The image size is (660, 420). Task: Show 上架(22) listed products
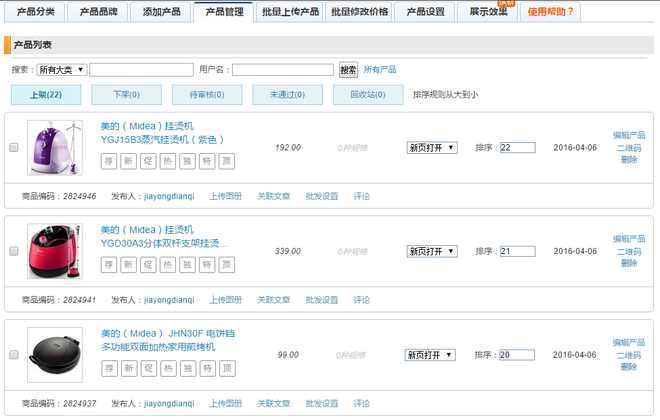click(x=46, y=95)
